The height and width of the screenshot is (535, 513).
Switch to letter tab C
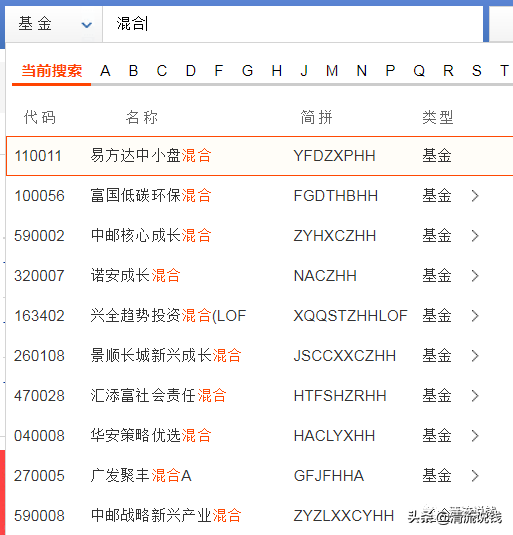(162, 71)
